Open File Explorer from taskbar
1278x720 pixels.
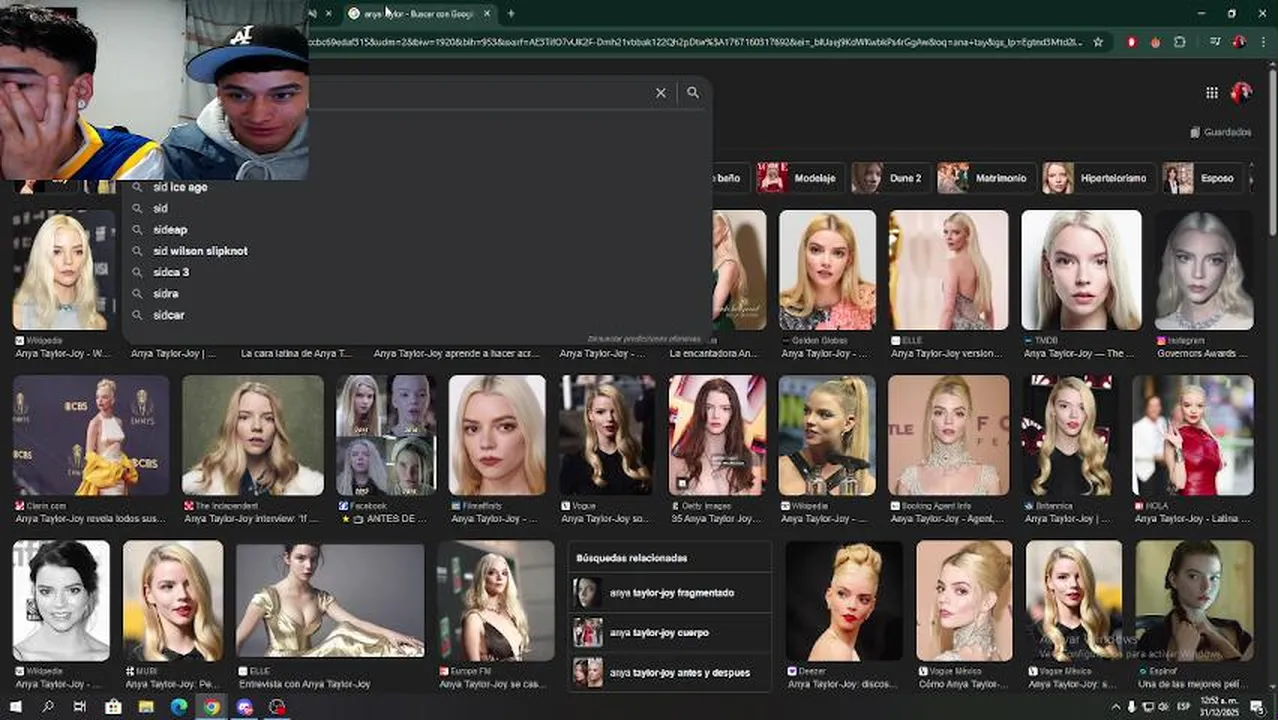[x=146, y=707]
